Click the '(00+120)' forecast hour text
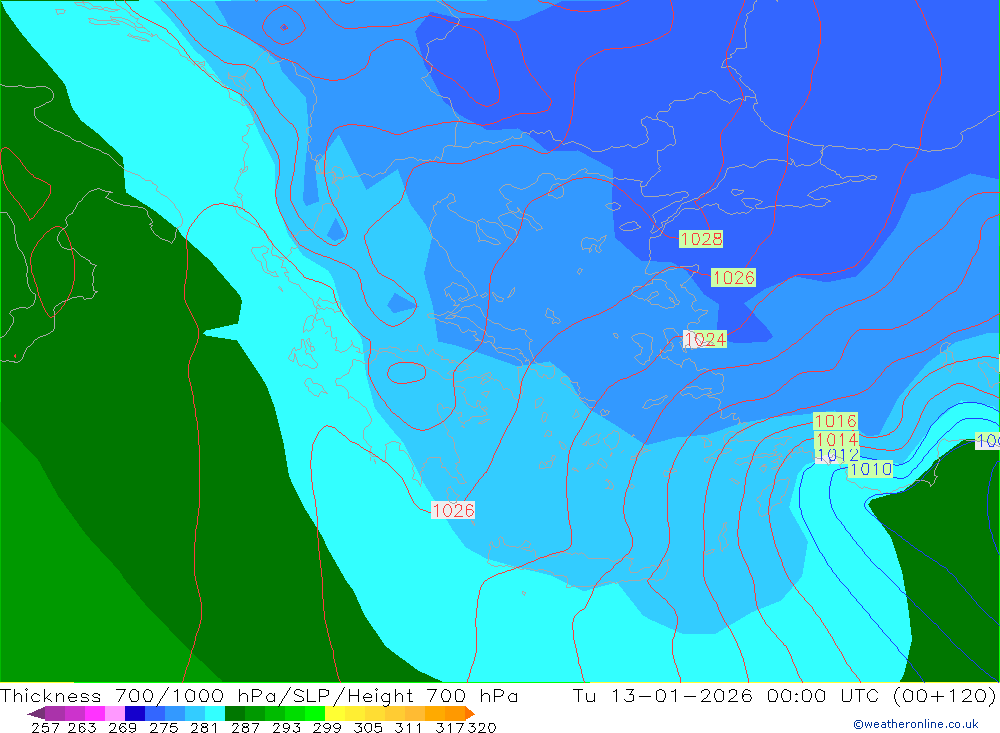 [945, 695]
